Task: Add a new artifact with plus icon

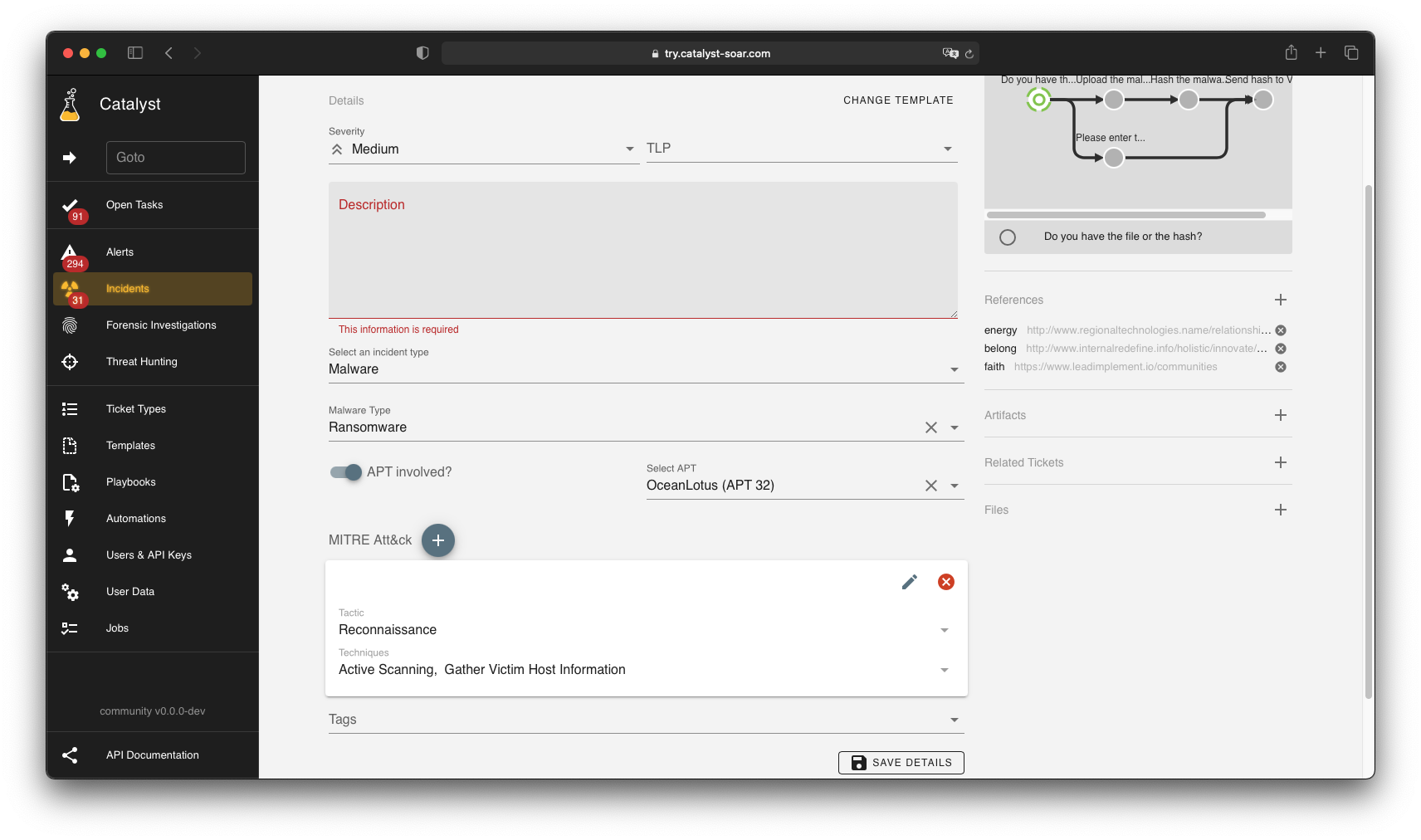Action: coord(1280,415)
